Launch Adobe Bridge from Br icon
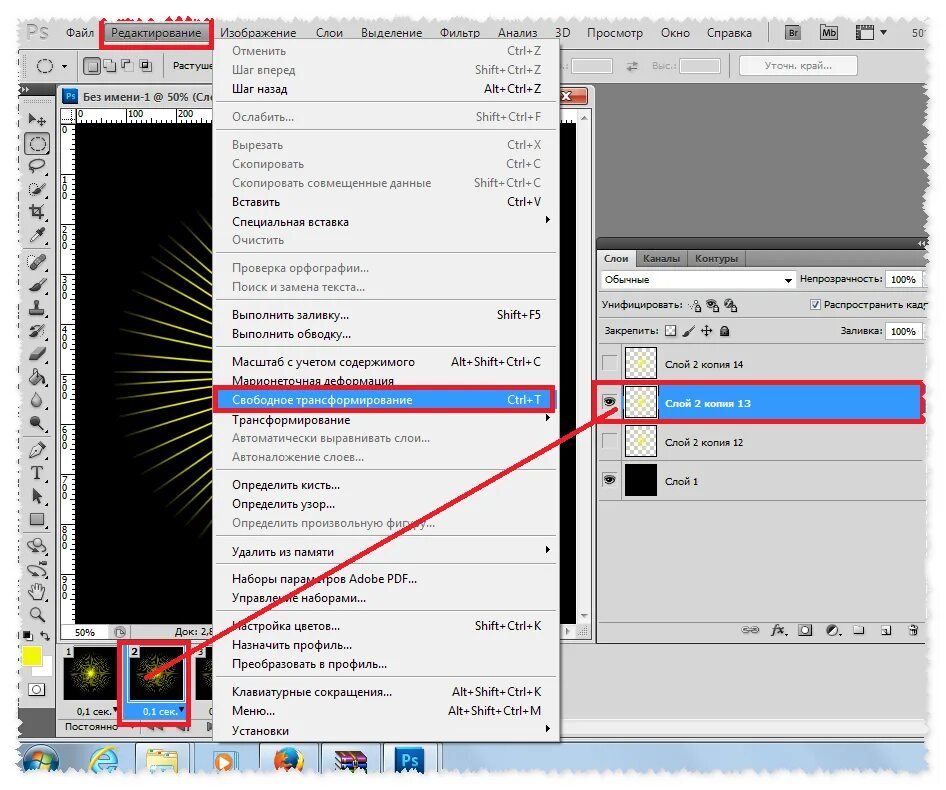 (793, 33)
